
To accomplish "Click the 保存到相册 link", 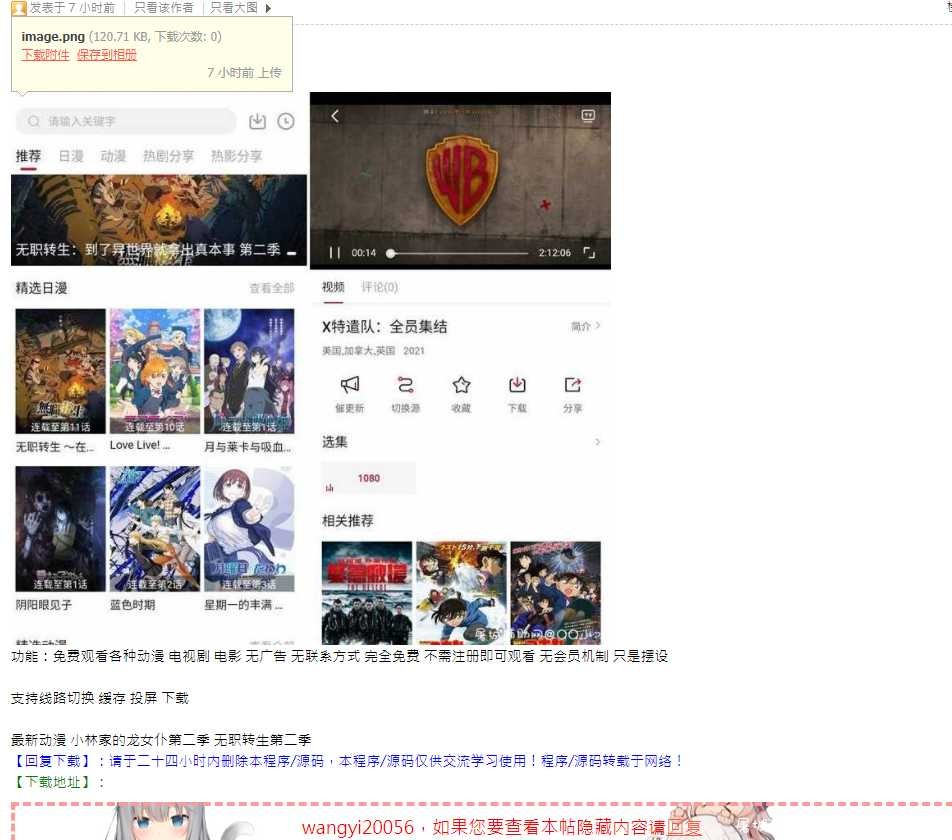I will point(107,55).
